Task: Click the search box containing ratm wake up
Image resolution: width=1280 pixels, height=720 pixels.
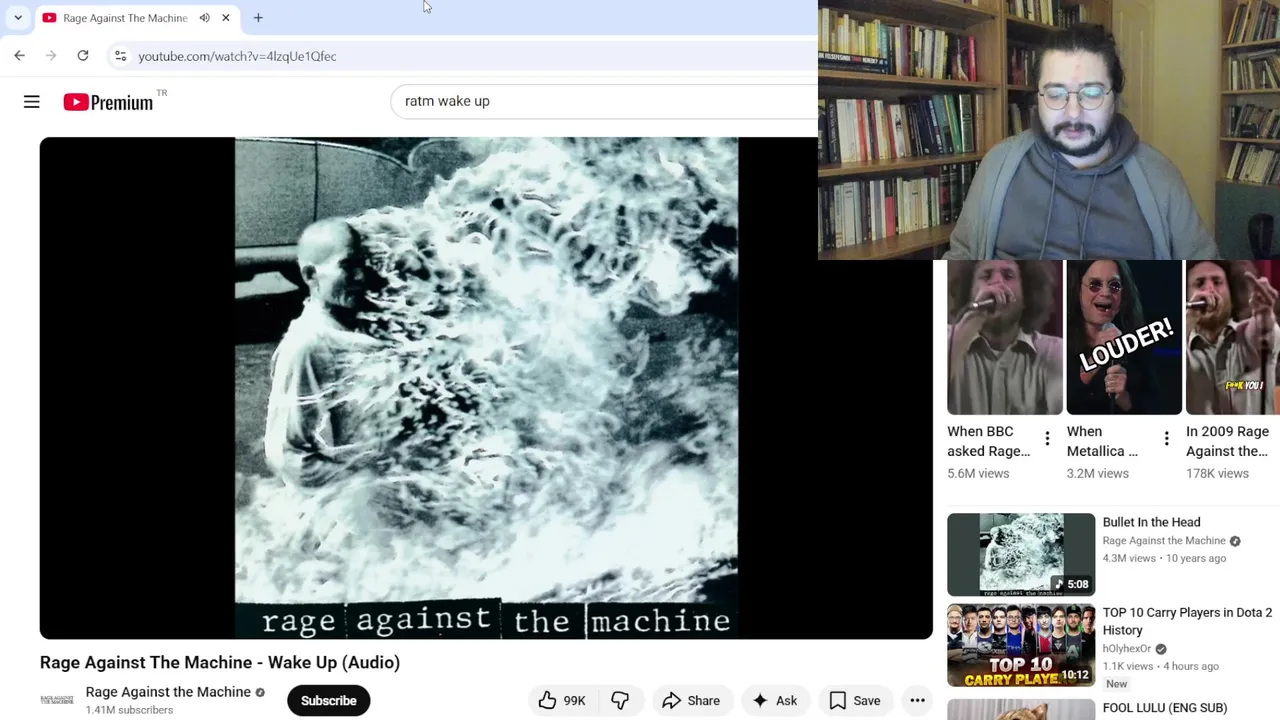Action: (604, 101)
